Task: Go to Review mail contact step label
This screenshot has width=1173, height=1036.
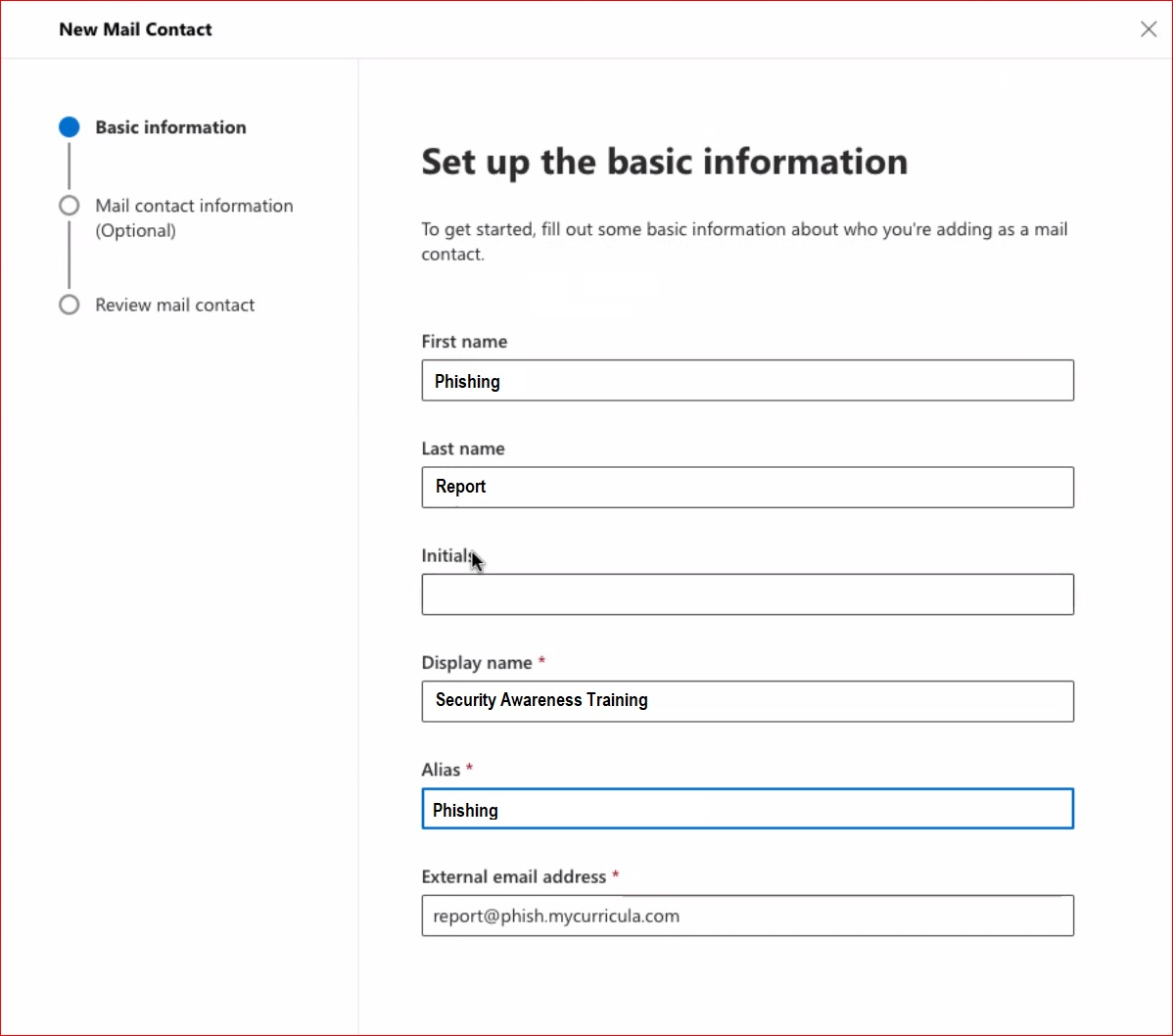Action: pyautogui.click(x=175, y=306)
